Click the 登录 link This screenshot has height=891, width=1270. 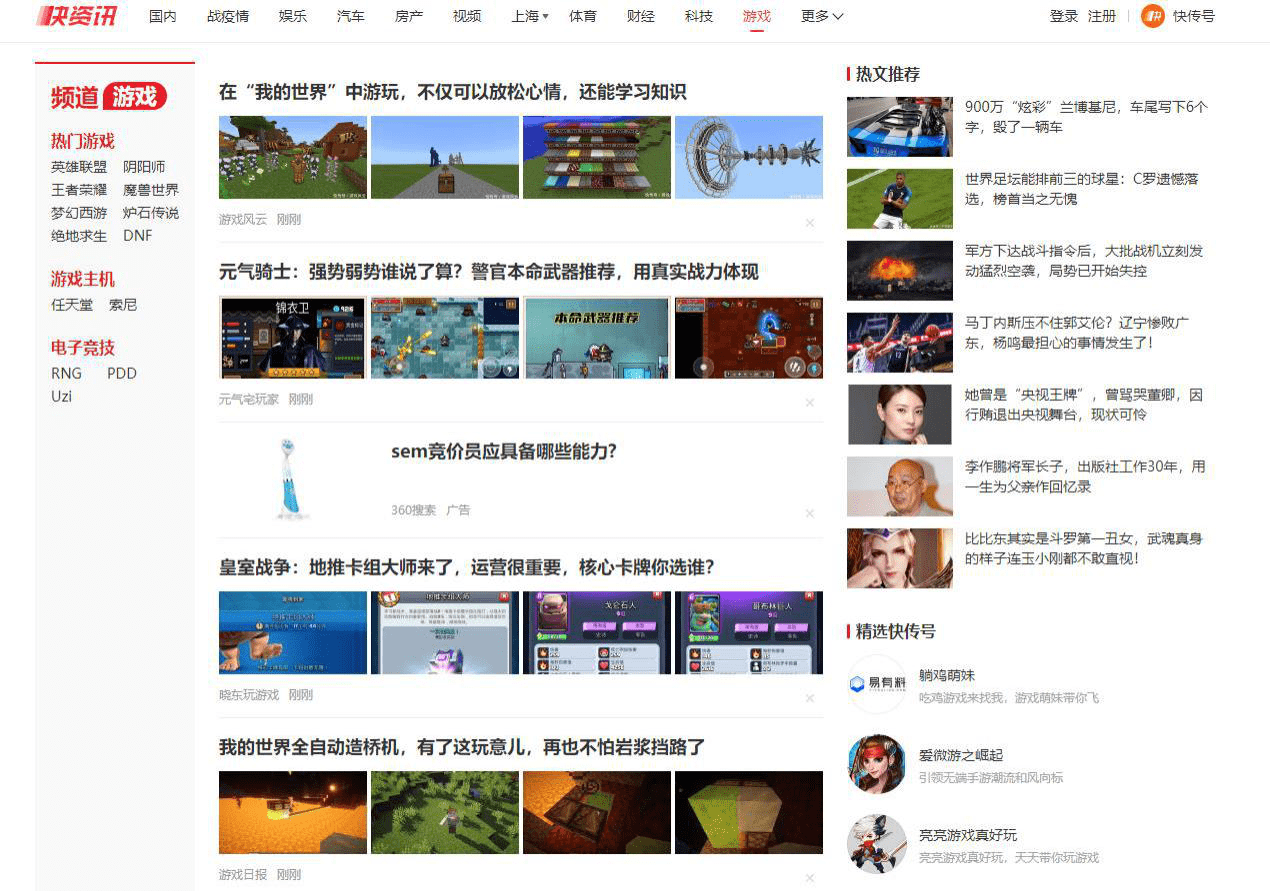pyautogui.click(x=1063, y=16)
